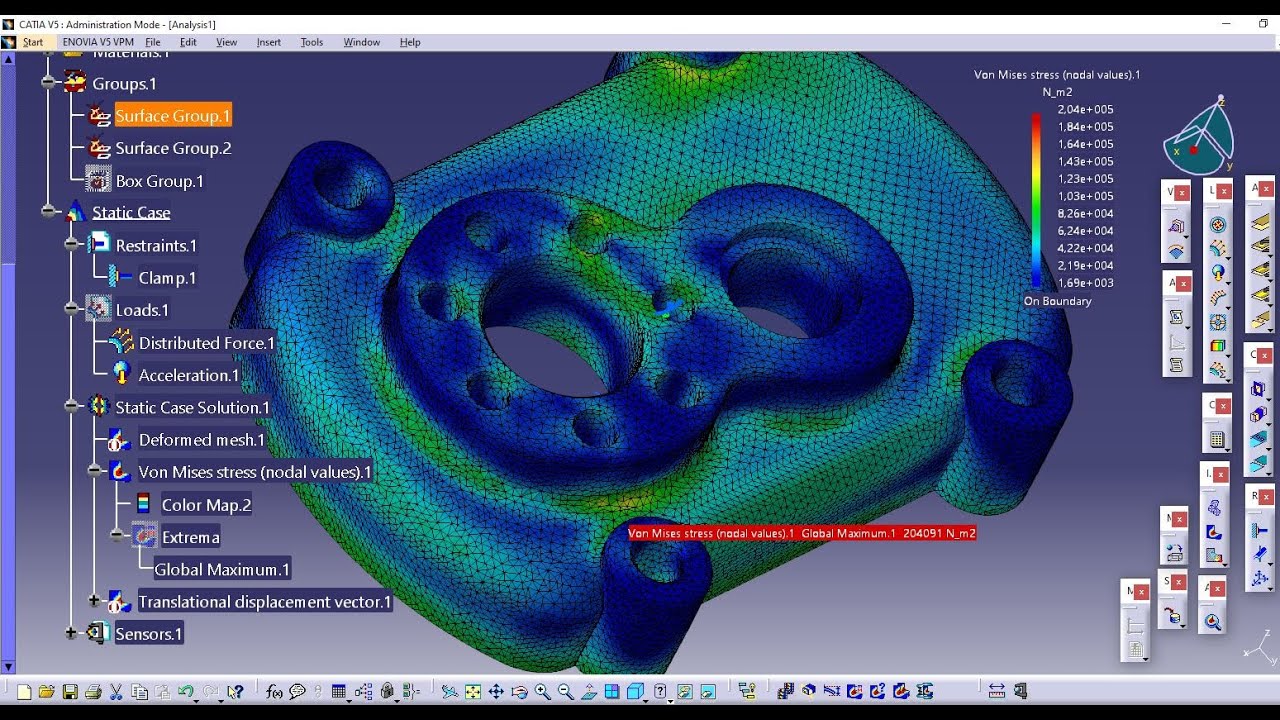Click the Undo arrow icon
The height and width of the screenshot is (720, 1280).
(185, 691)
